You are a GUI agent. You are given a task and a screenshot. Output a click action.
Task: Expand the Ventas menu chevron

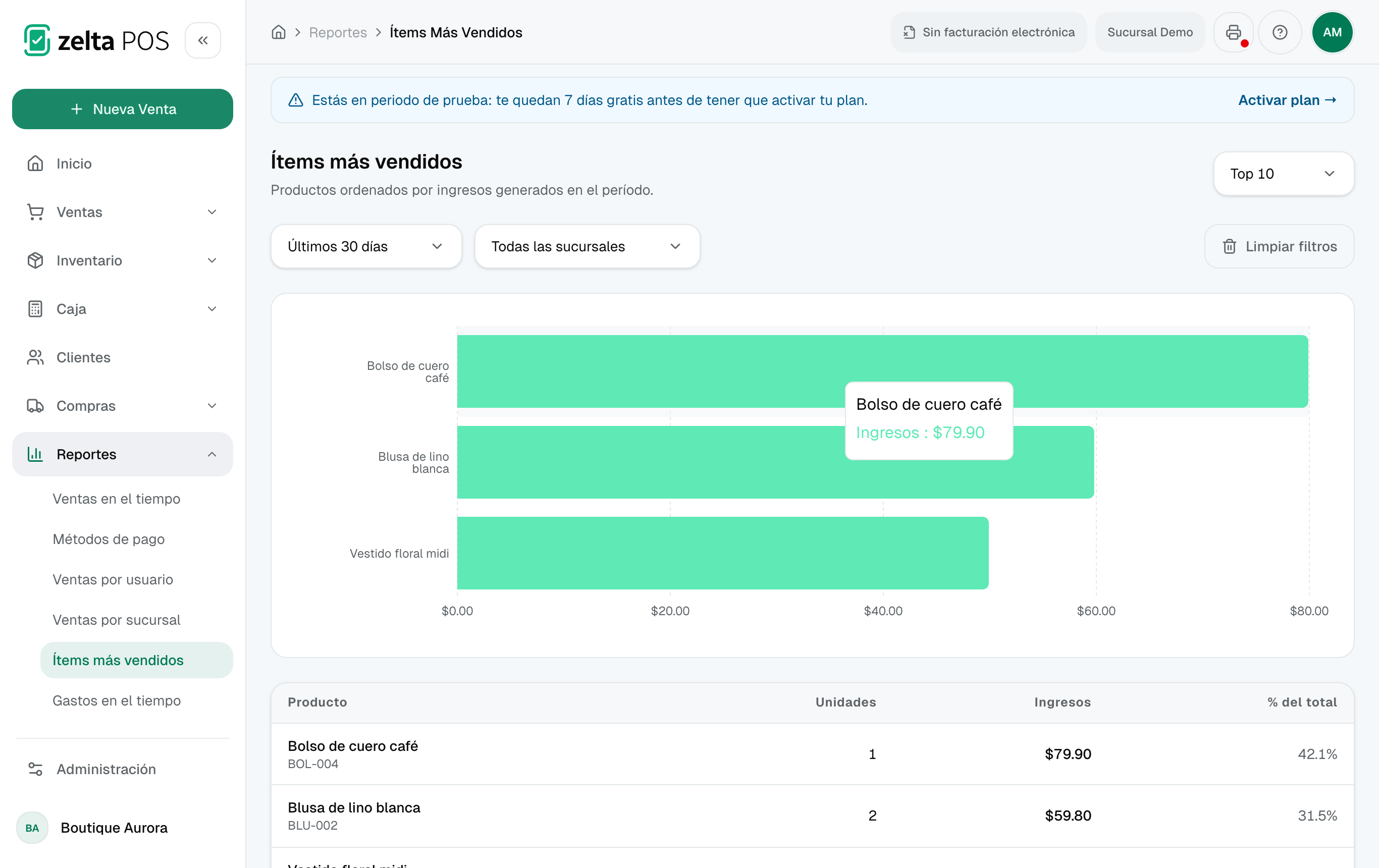[212, 212]
